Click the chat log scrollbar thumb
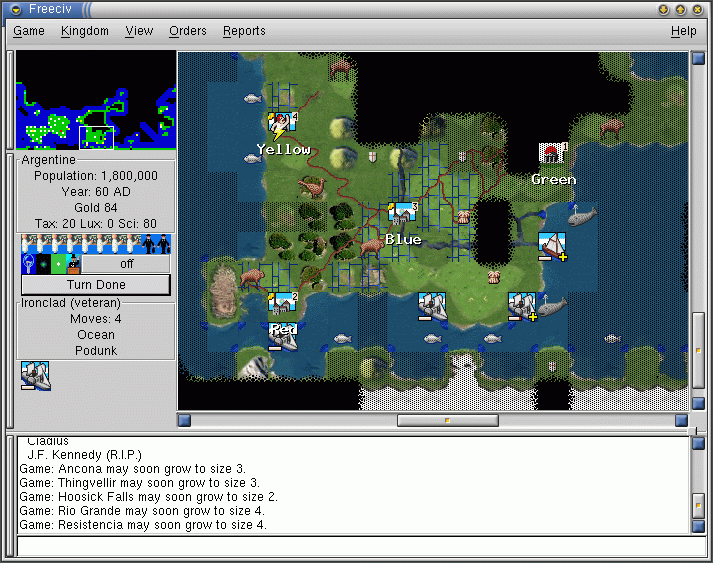Screen dimensions: 713x563 698,506
